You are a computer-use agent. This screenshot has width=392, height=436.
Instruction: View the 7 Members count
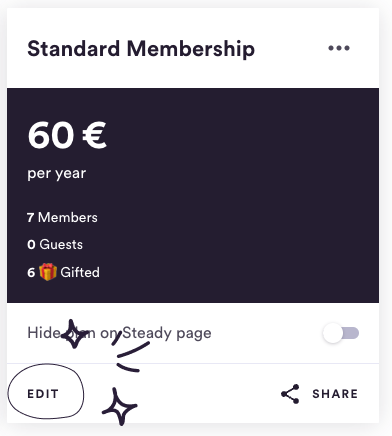pyautogui.click(x=62, y=217)
